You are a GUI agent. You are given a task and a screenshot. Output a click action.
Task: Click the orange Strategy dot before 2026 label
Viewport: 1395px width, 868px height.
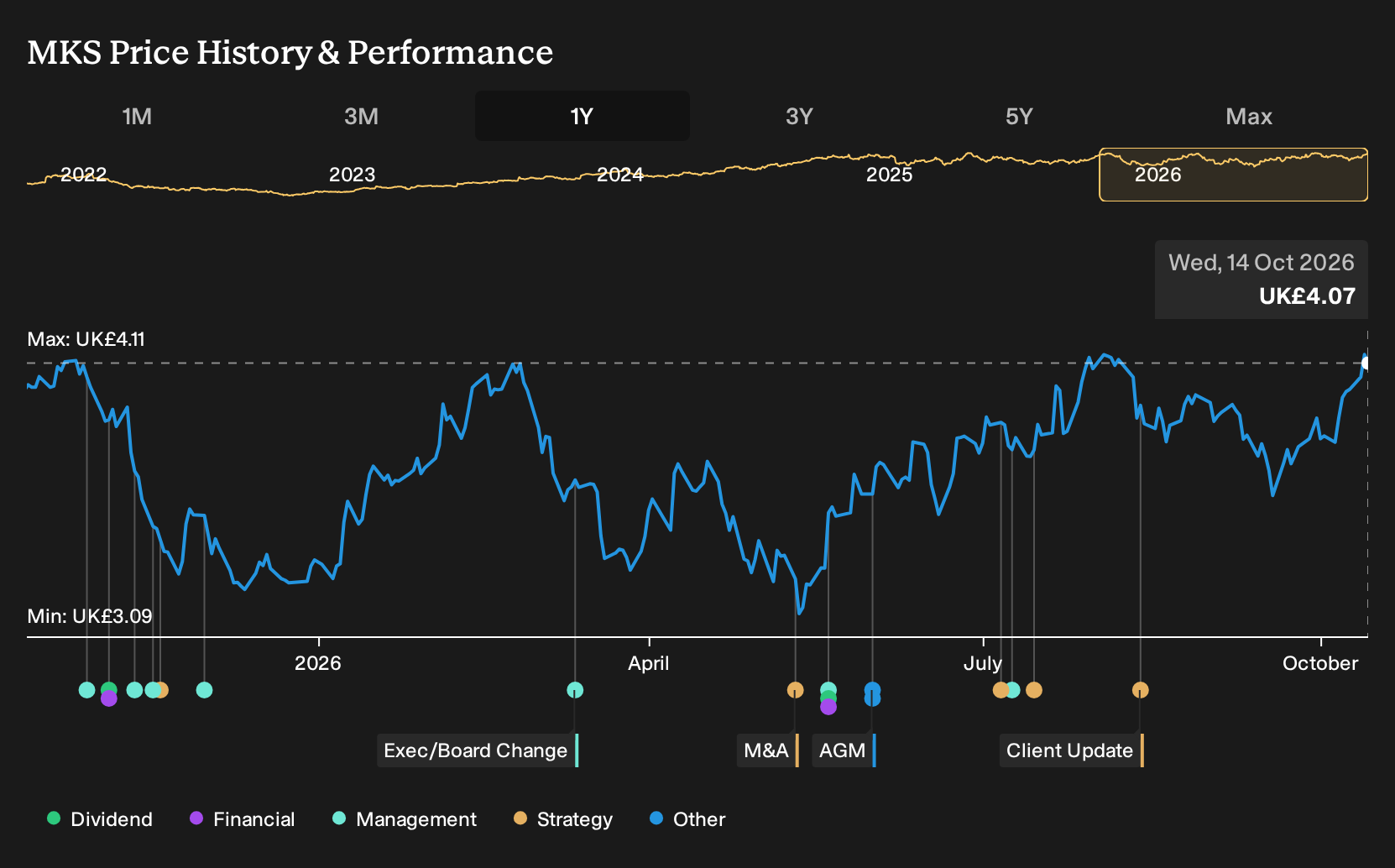click(163, 690)
